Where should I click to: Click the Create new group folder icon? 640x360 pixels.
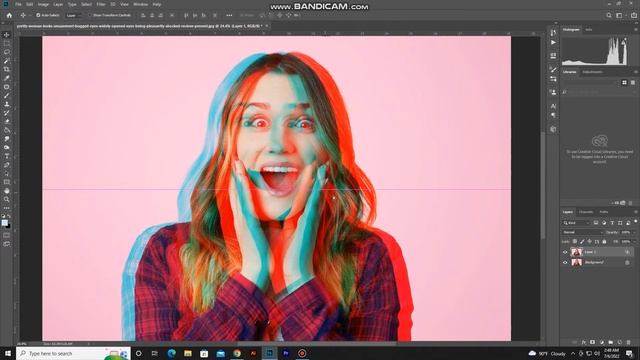click(610, 342)
